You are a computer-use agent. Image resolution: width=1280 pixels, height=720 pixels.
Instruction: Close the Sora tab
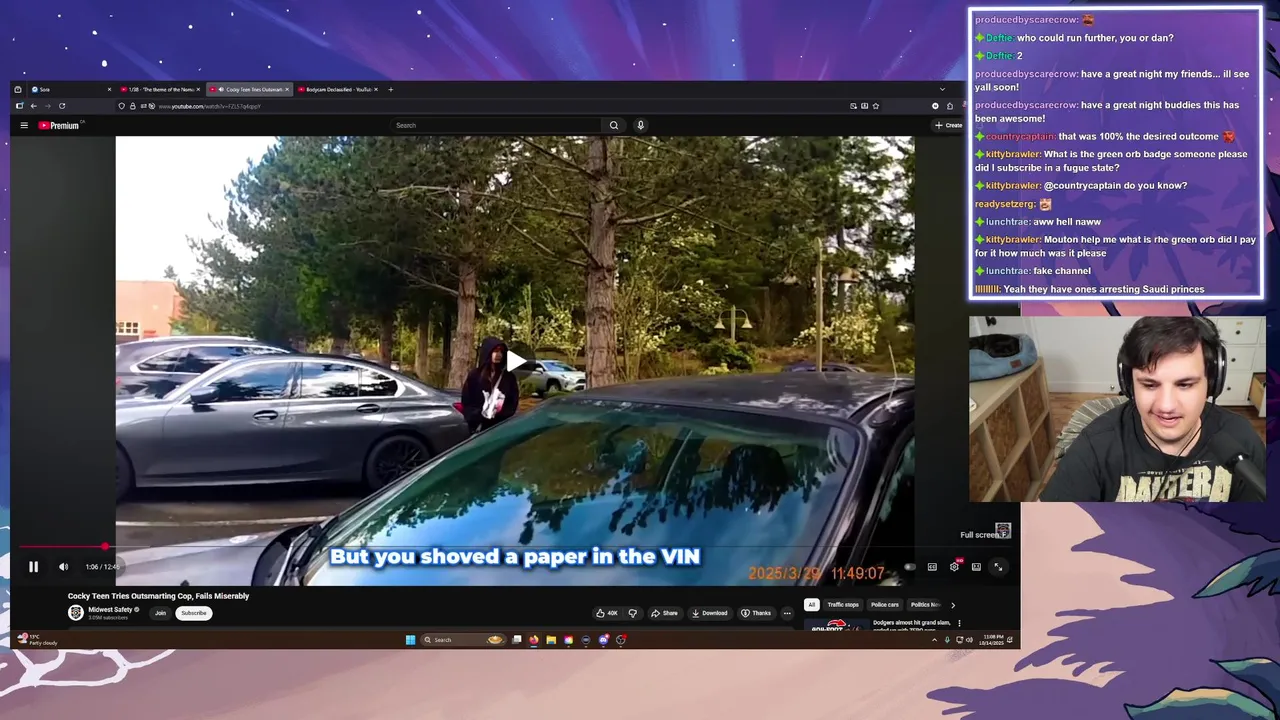(109, 89)
